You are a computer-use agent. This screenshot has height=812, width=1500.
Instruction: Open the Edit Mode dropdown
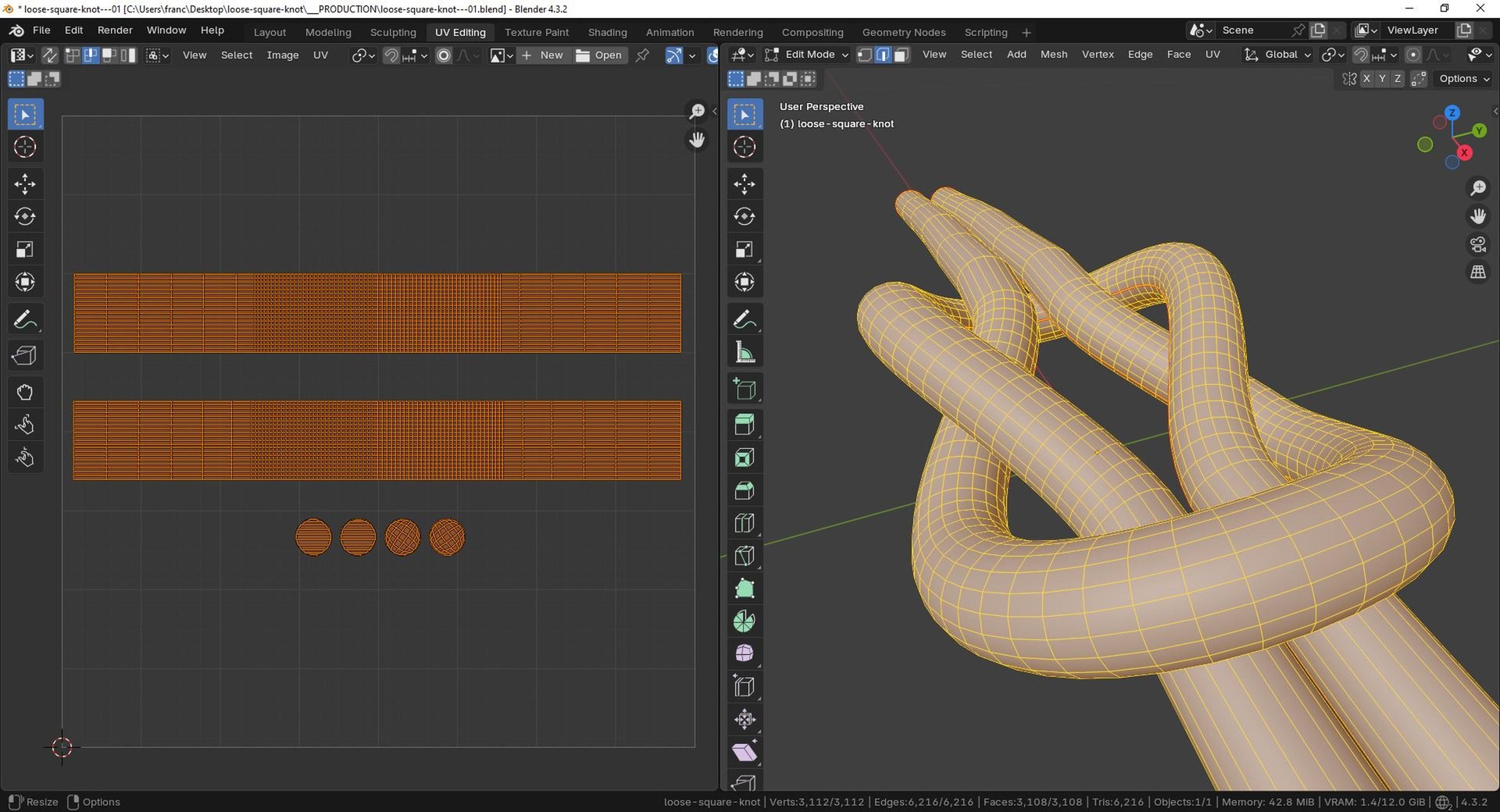click(806, 55)
